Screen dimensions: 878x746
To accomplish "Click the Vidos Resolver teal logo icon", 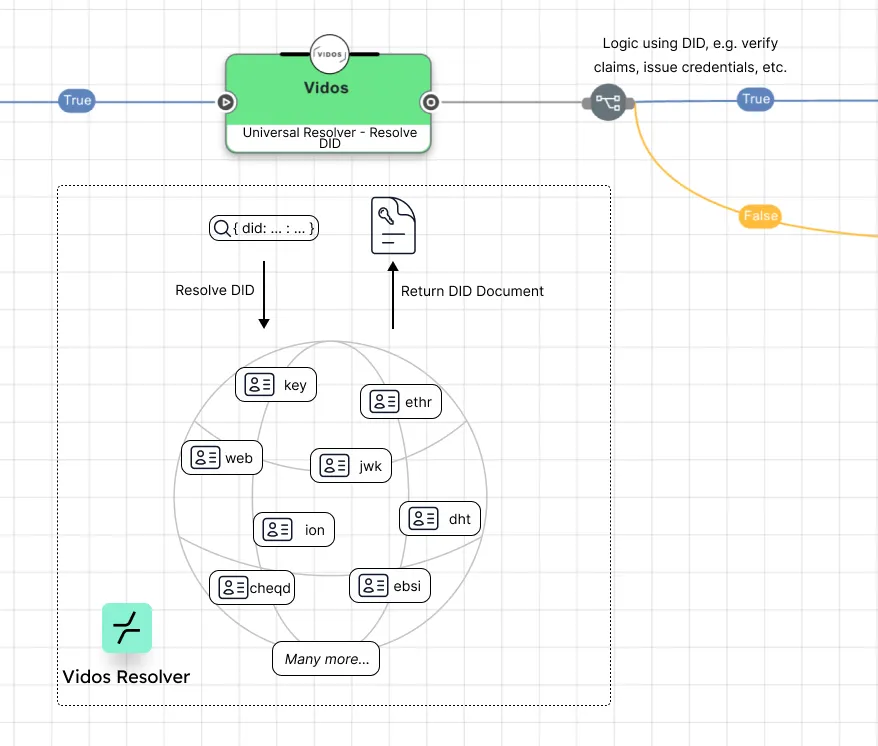I will (127, 628).
